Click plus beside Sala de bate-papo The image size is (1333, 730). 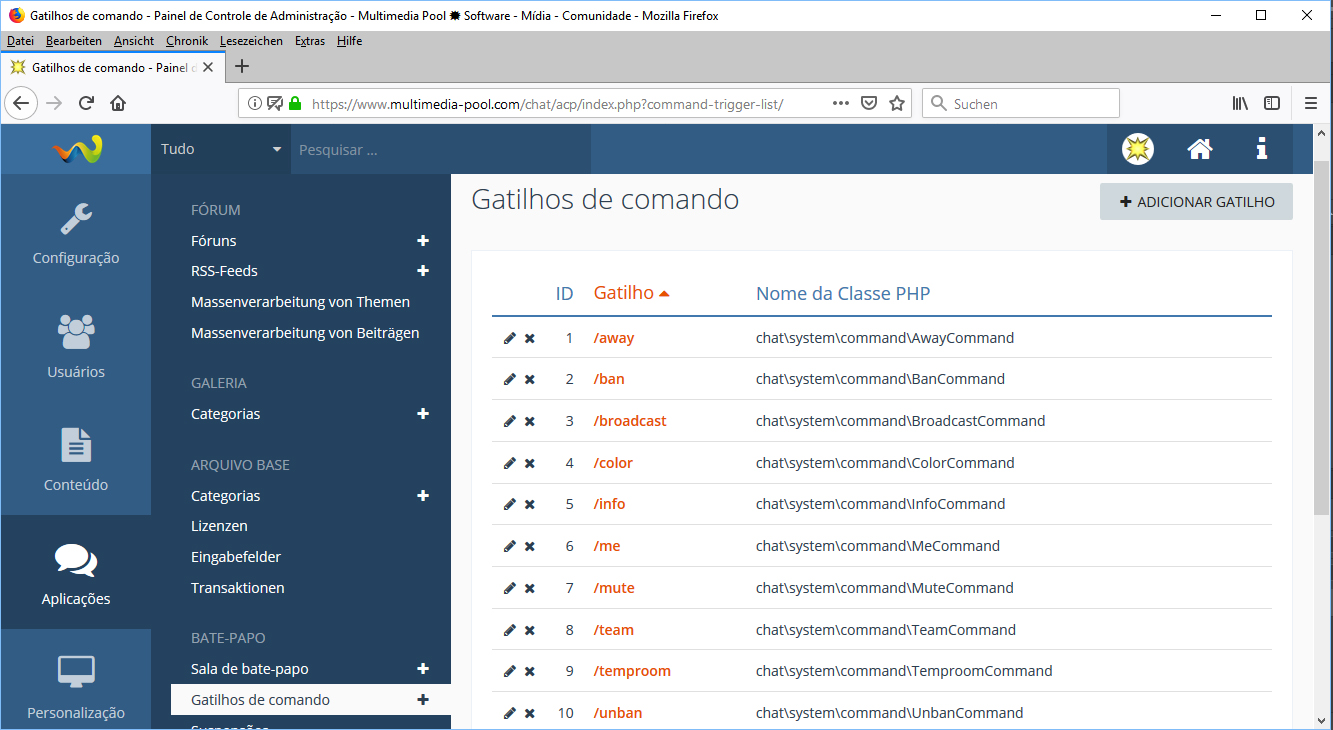423,669
